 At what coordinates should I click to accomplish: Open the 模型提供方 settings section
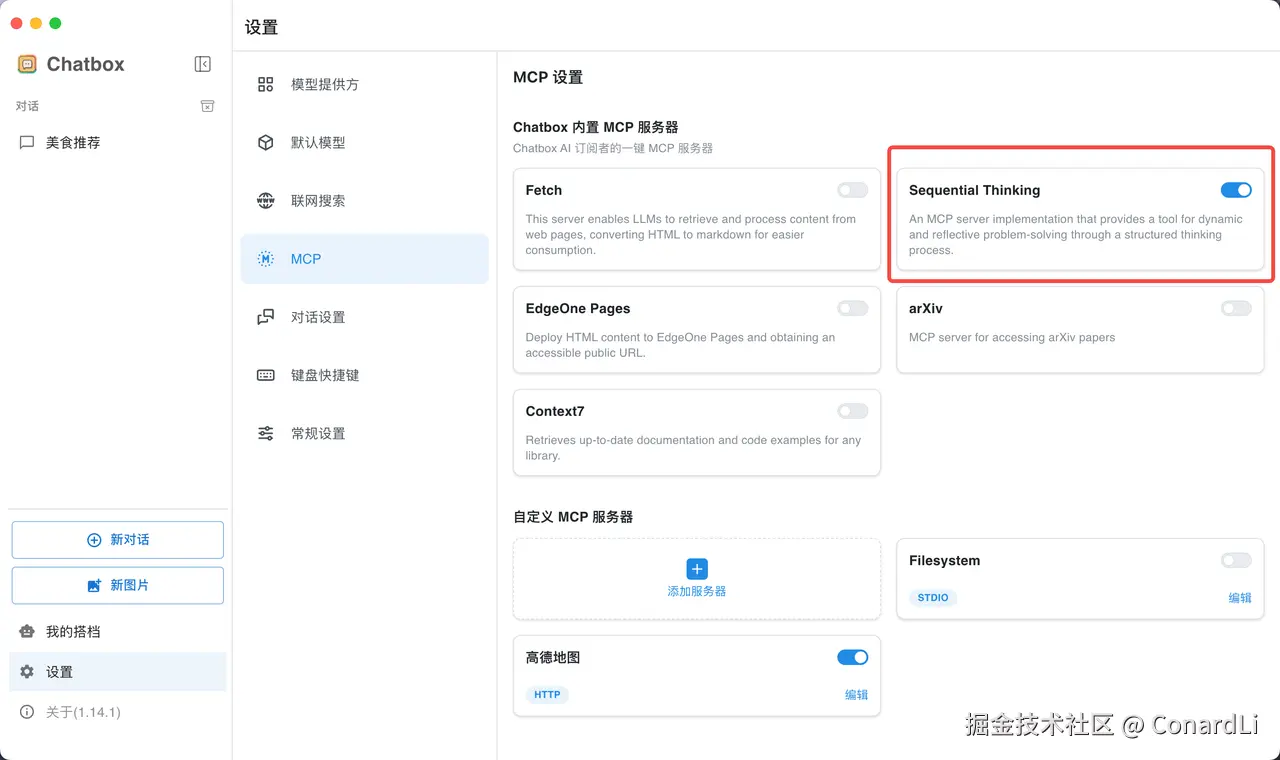[x=364, y=85]
